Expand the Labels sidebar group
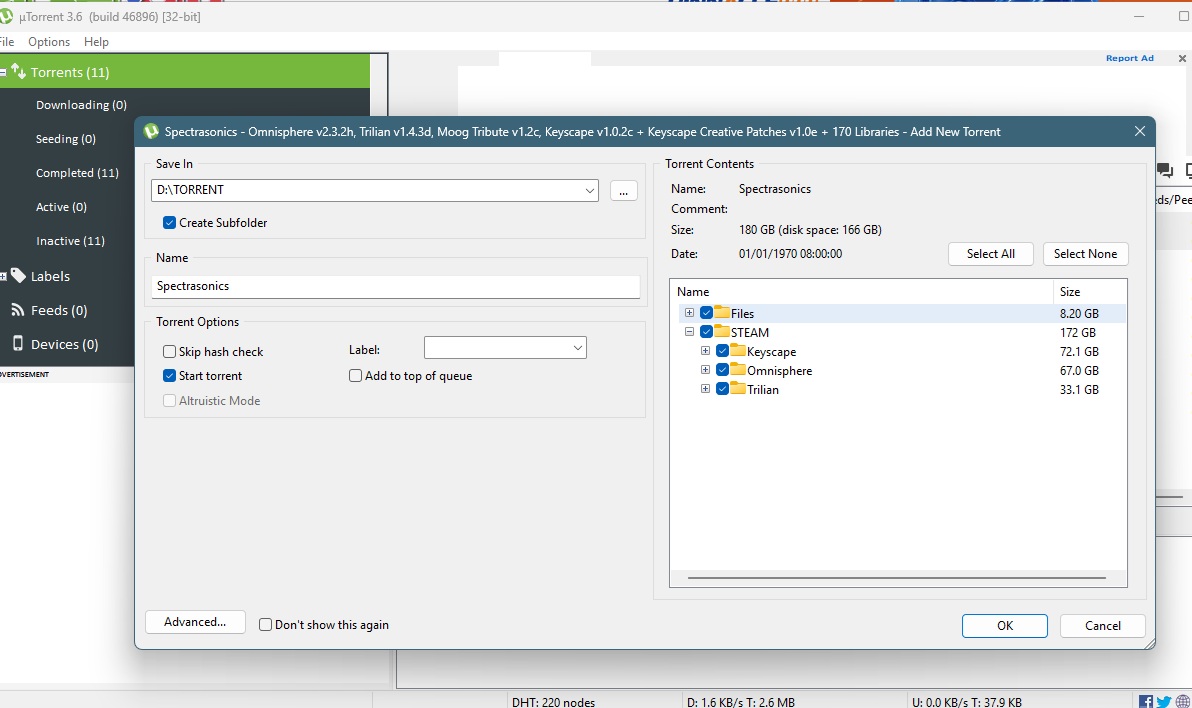1192x708 pixels. point(3,276)
